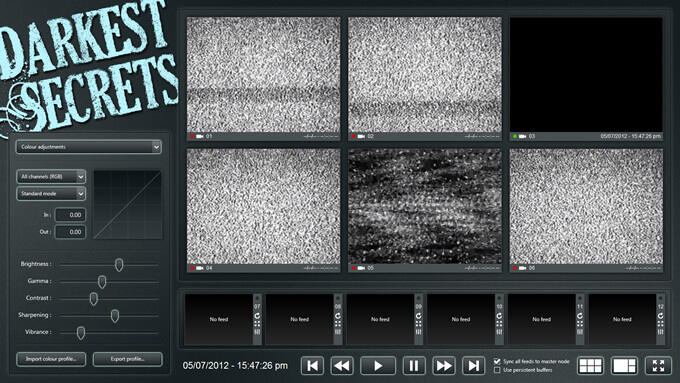Switch to split-panel layout view icon

click(x=624, y=366)
